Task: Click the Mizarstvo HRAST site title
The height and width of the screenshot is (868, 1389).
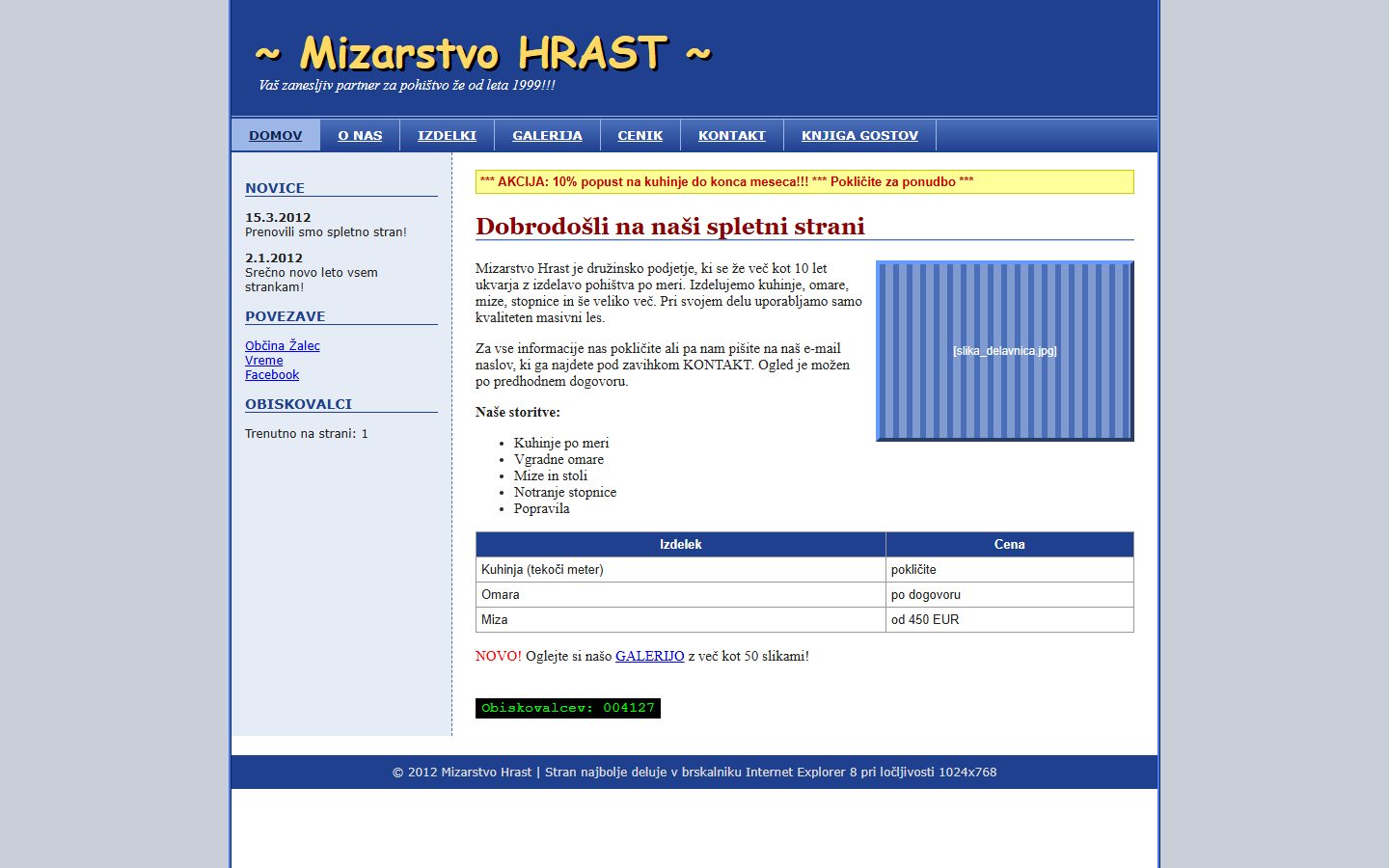Action: tap(483, 53)
